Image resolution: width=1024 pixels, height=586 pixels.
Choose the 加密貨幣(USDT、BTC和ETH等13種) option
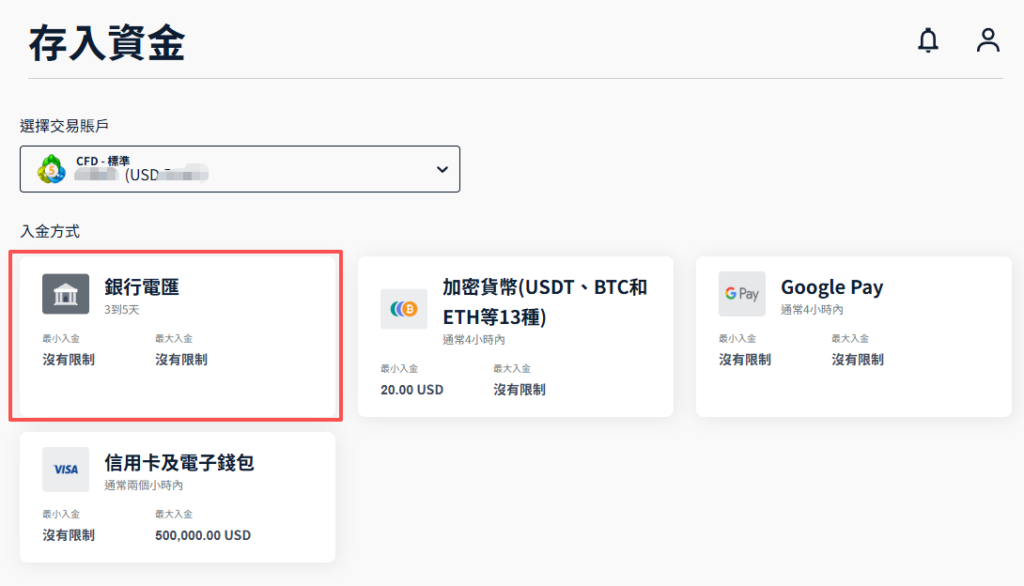point(515,333)
